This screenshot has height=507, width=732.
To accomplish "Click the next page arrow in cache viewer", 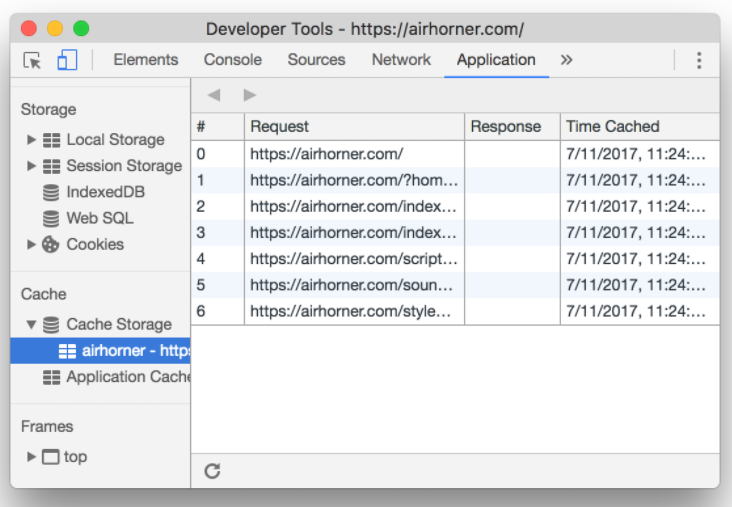I will point(250,95).
